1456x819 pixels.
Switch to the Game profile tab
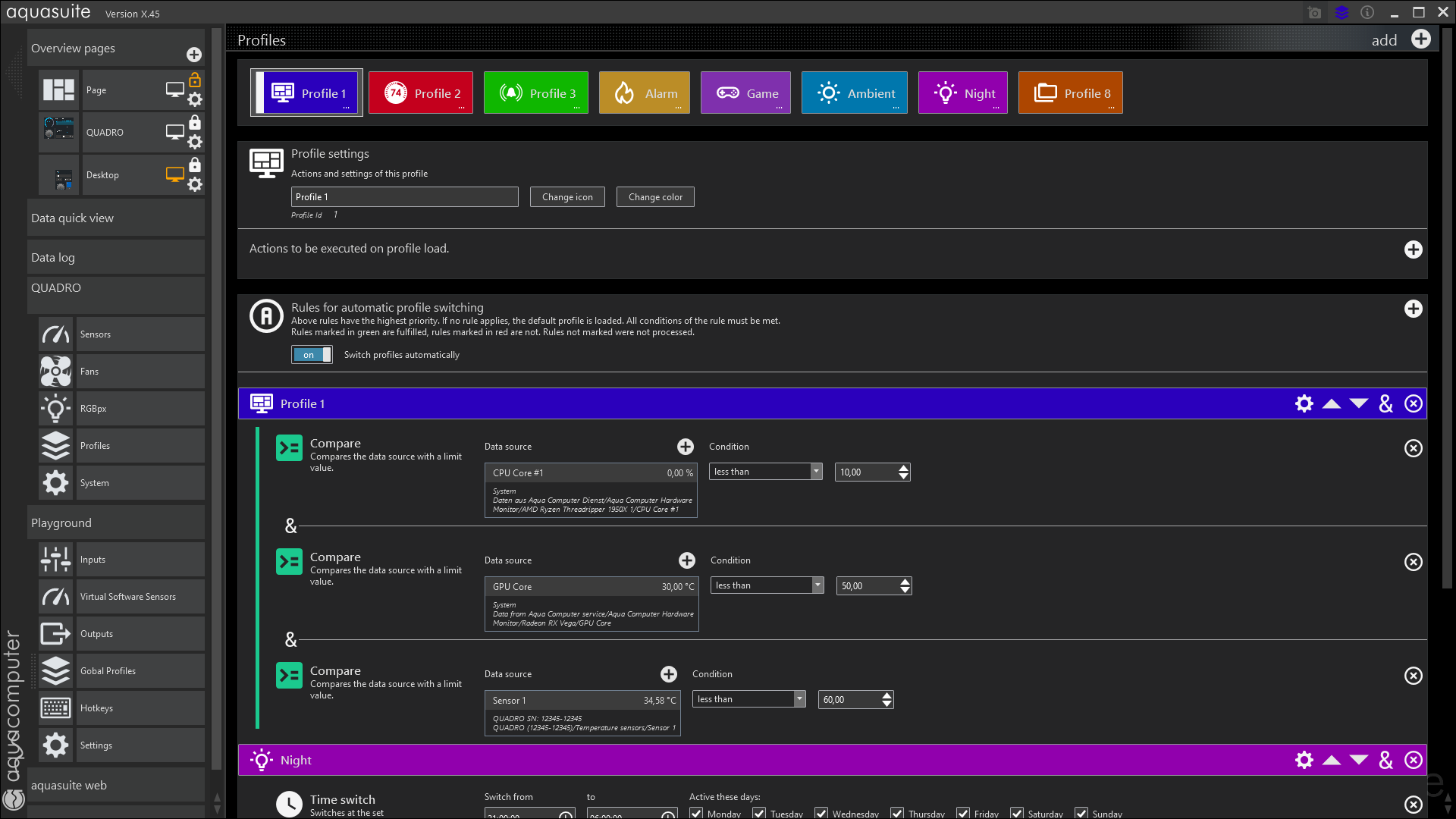tap(745, 93)
